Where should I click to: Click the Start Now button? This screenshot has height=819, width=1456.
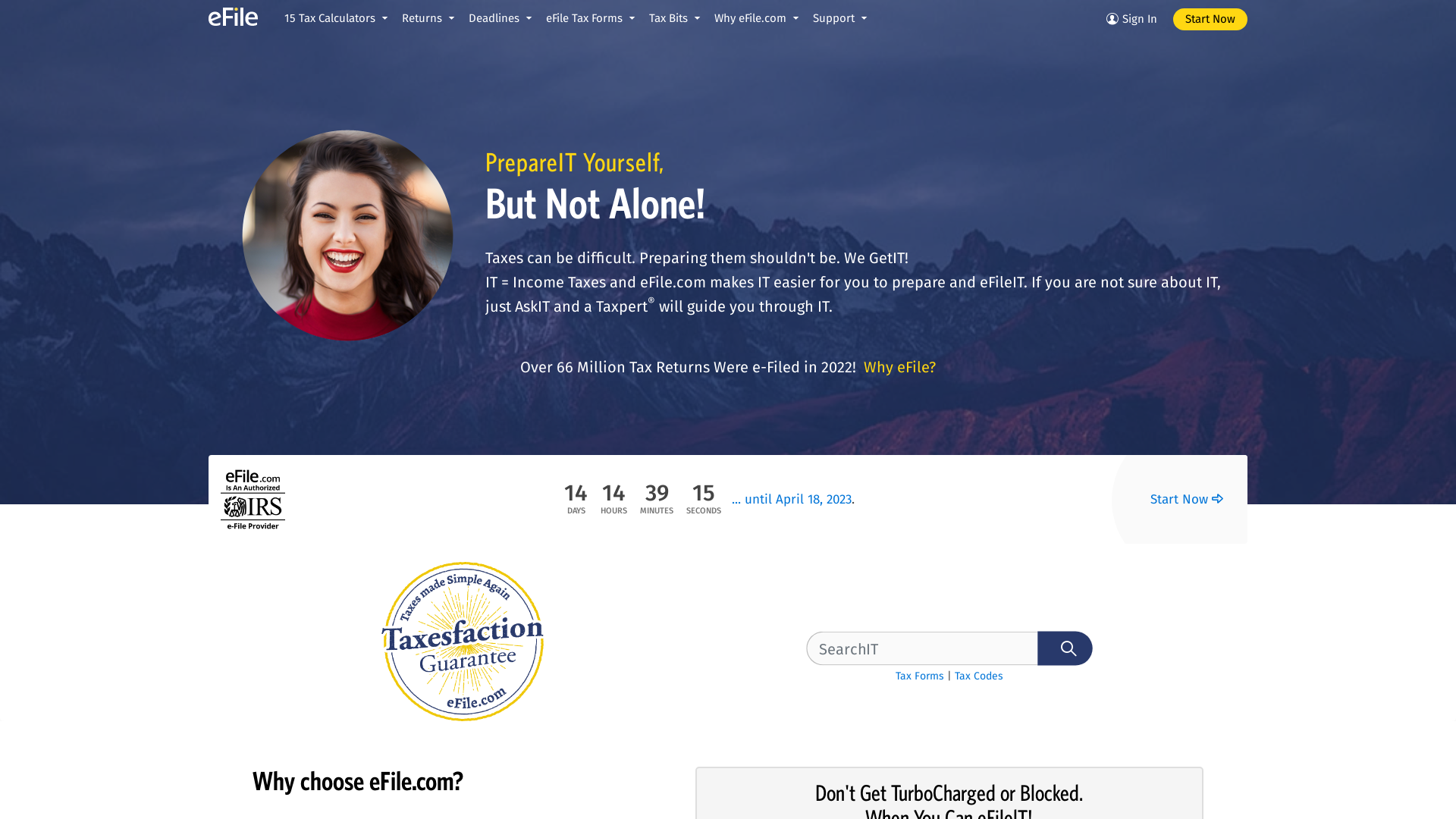1209,19
